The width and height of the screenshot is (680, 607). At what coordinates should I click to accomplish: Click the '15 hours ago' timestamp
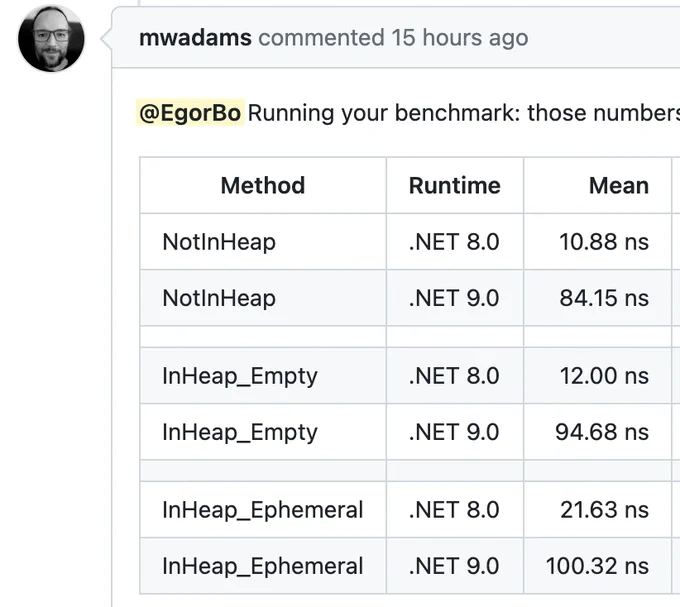coord(460,38)
